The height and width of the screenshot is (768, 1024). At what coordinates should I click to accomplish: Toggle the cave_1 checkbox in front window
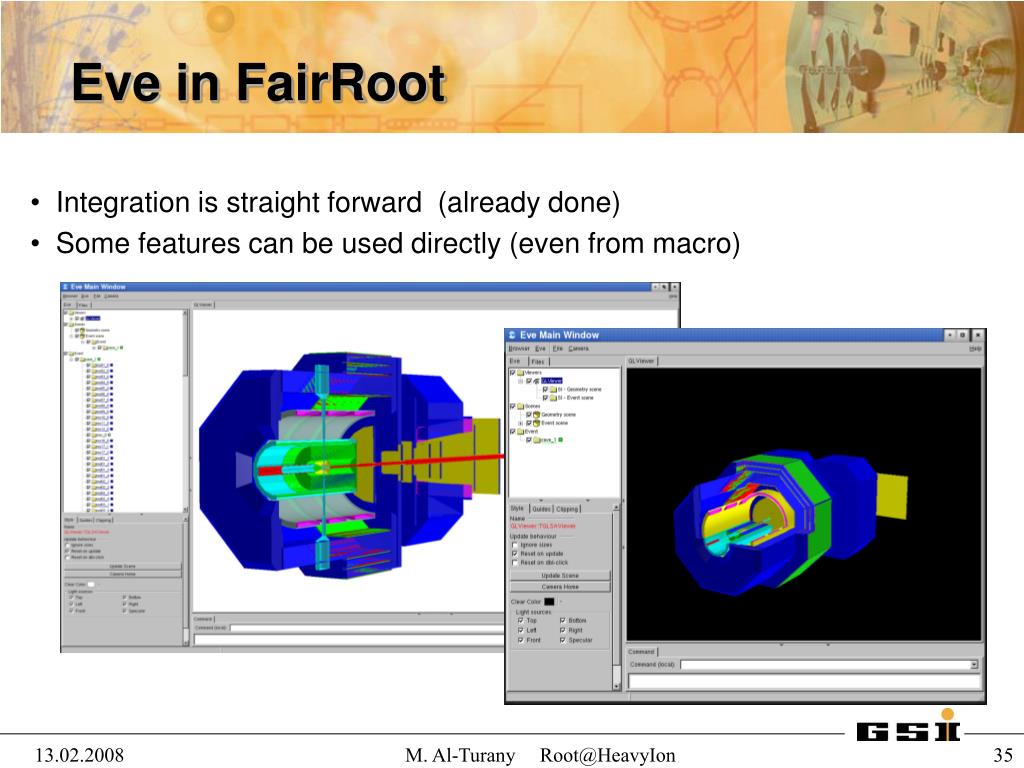click(529, 440)
